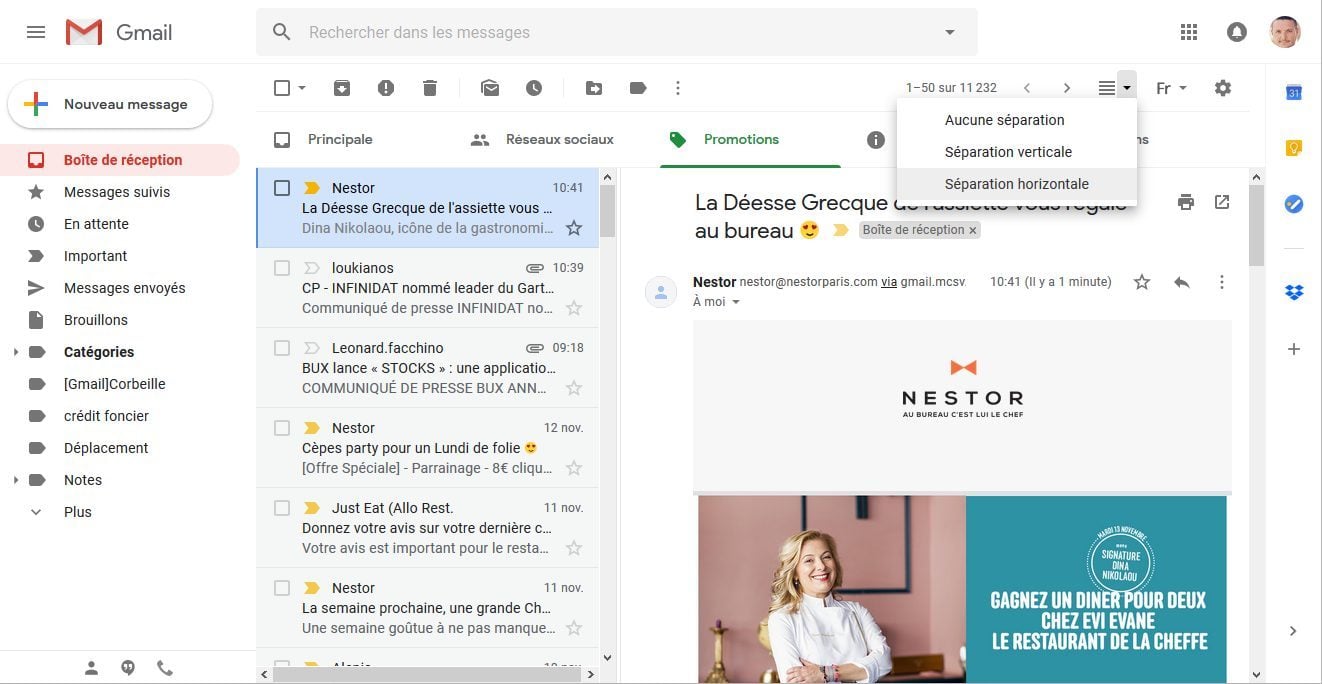Image resolution: width=1322 pixels, height=684 pixels.
Task: Click the plus to get add-ons
Action: pyautogui.click(x=1294, y=349)
